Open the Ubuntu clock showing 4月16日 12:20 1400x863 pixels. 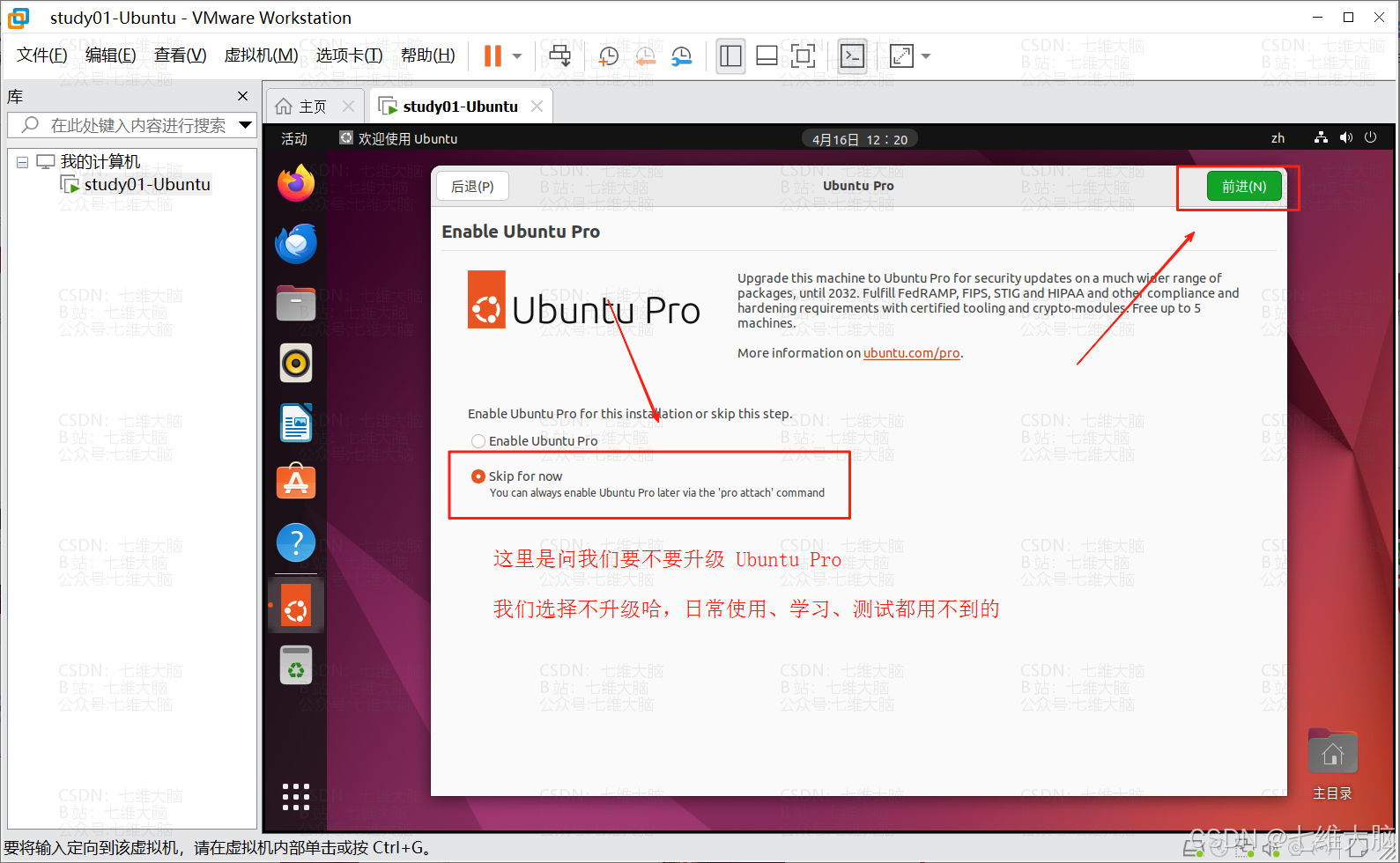click(x=859, y=139)
